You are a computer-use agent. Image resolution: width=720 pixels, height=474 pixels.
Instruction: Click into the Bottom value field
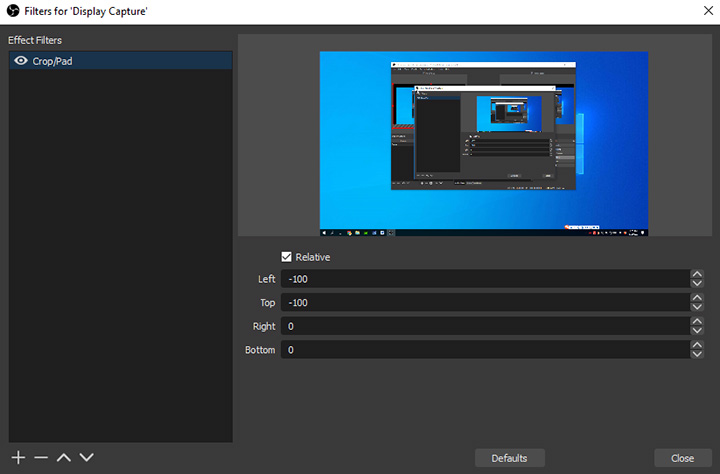[x=484, y=350]
